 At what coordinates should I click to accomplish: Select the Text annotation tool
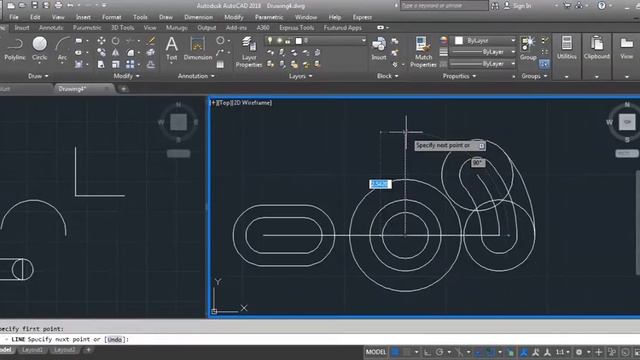(171, 49)
